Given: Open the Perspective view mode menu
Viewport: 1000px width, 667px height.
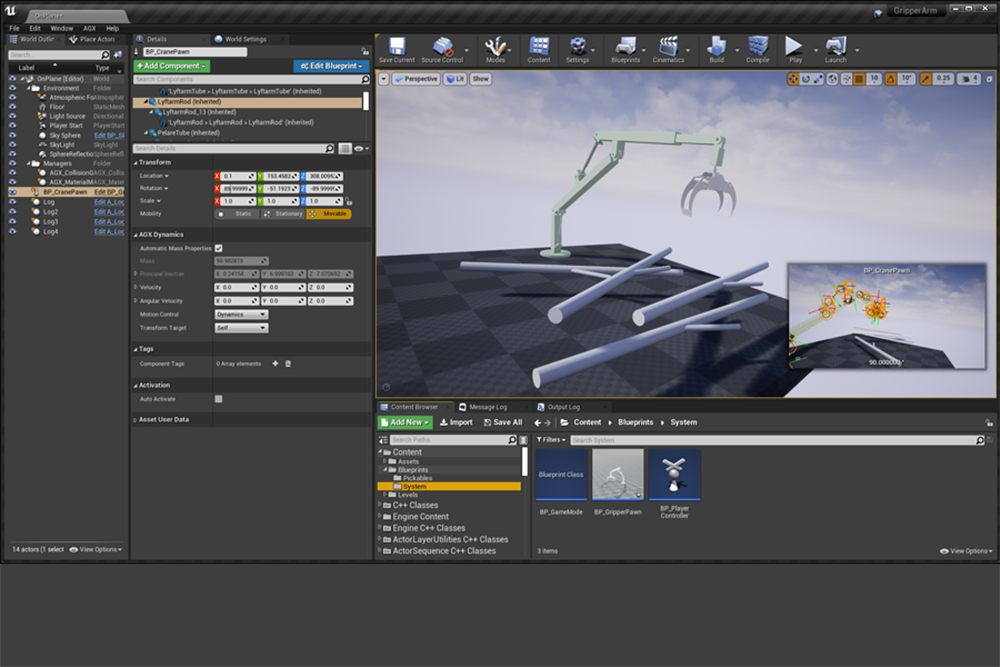Looking at the screenshot, I should pyautogui.click(x=415, y=79).
